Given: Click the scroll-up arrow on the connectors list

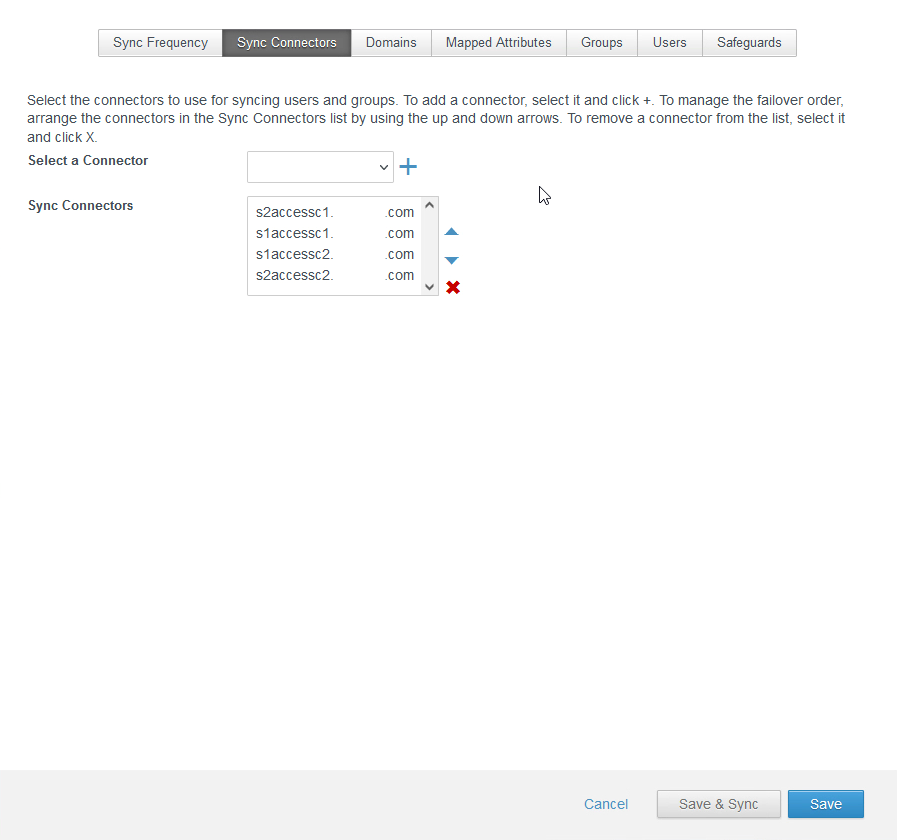Looking at the screenshot, I should coord(429,204).
